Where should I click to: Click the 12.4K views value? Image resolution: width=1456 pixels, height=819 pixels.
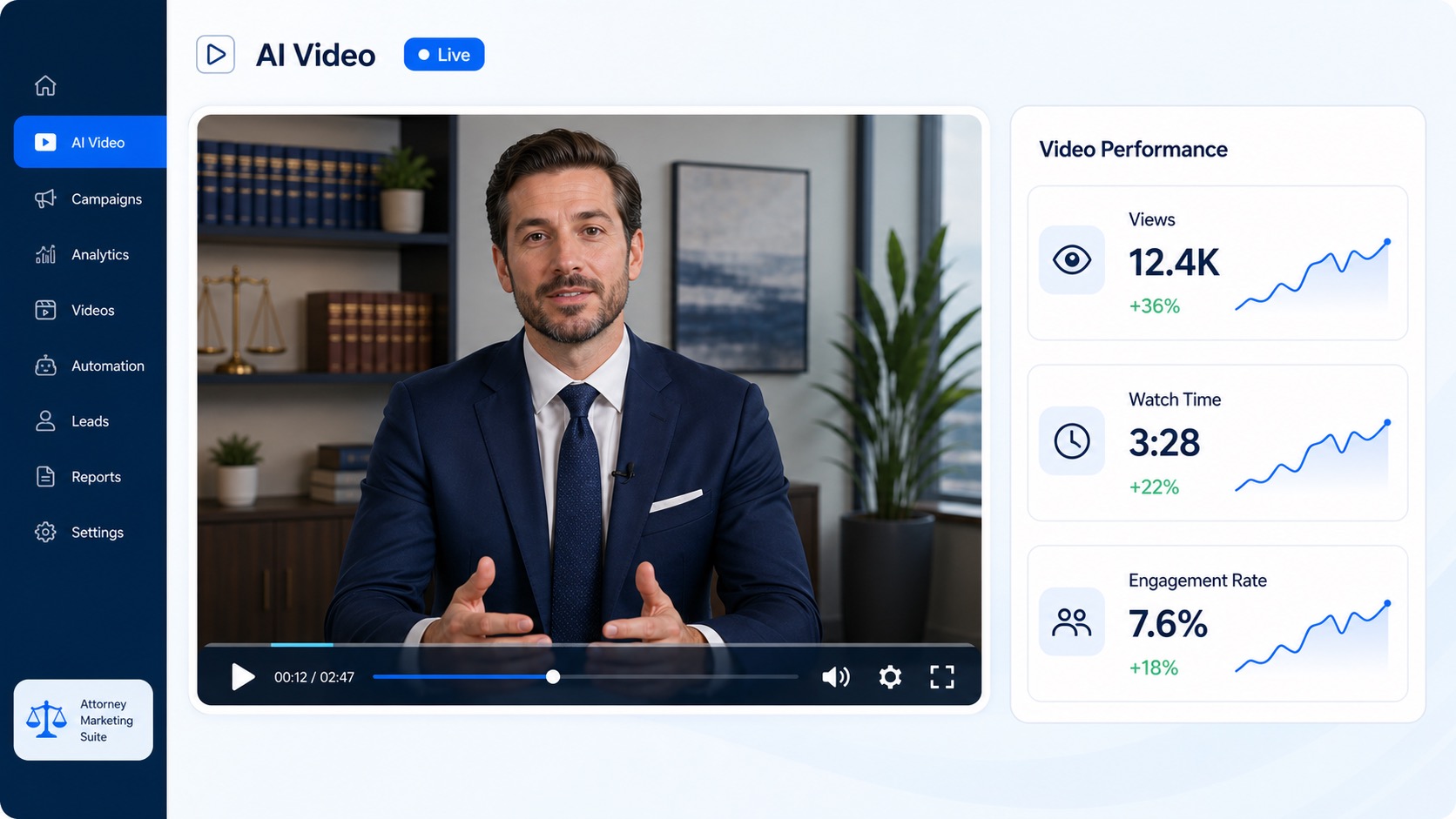point(1174,262)
